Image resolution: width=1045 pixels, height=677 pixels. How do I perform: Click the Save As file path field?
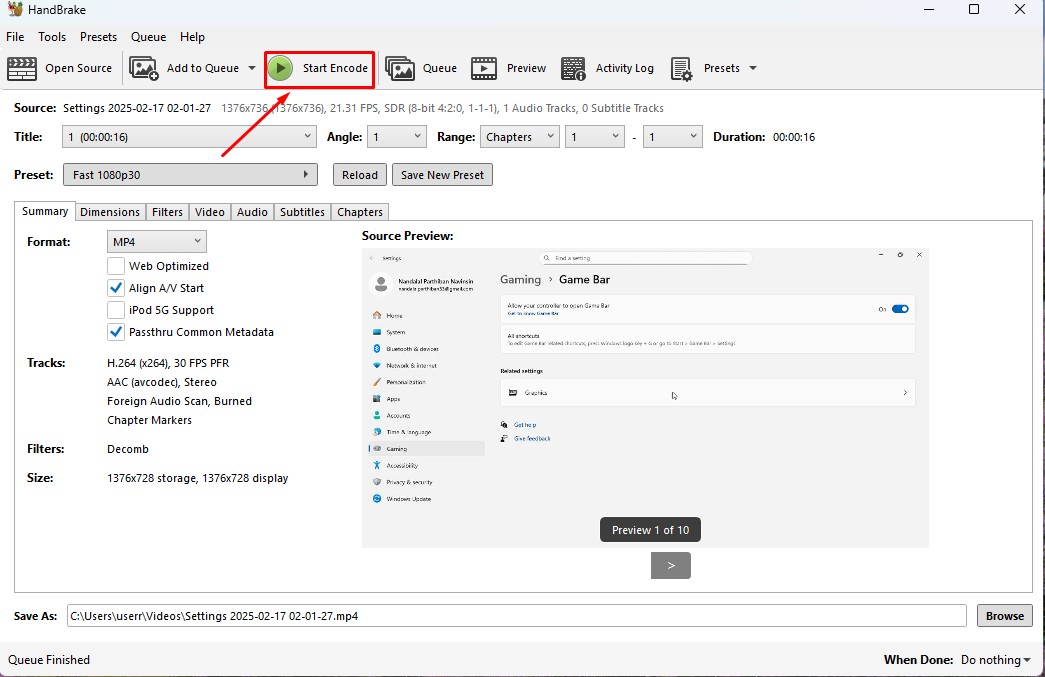[x=517, y=616]
